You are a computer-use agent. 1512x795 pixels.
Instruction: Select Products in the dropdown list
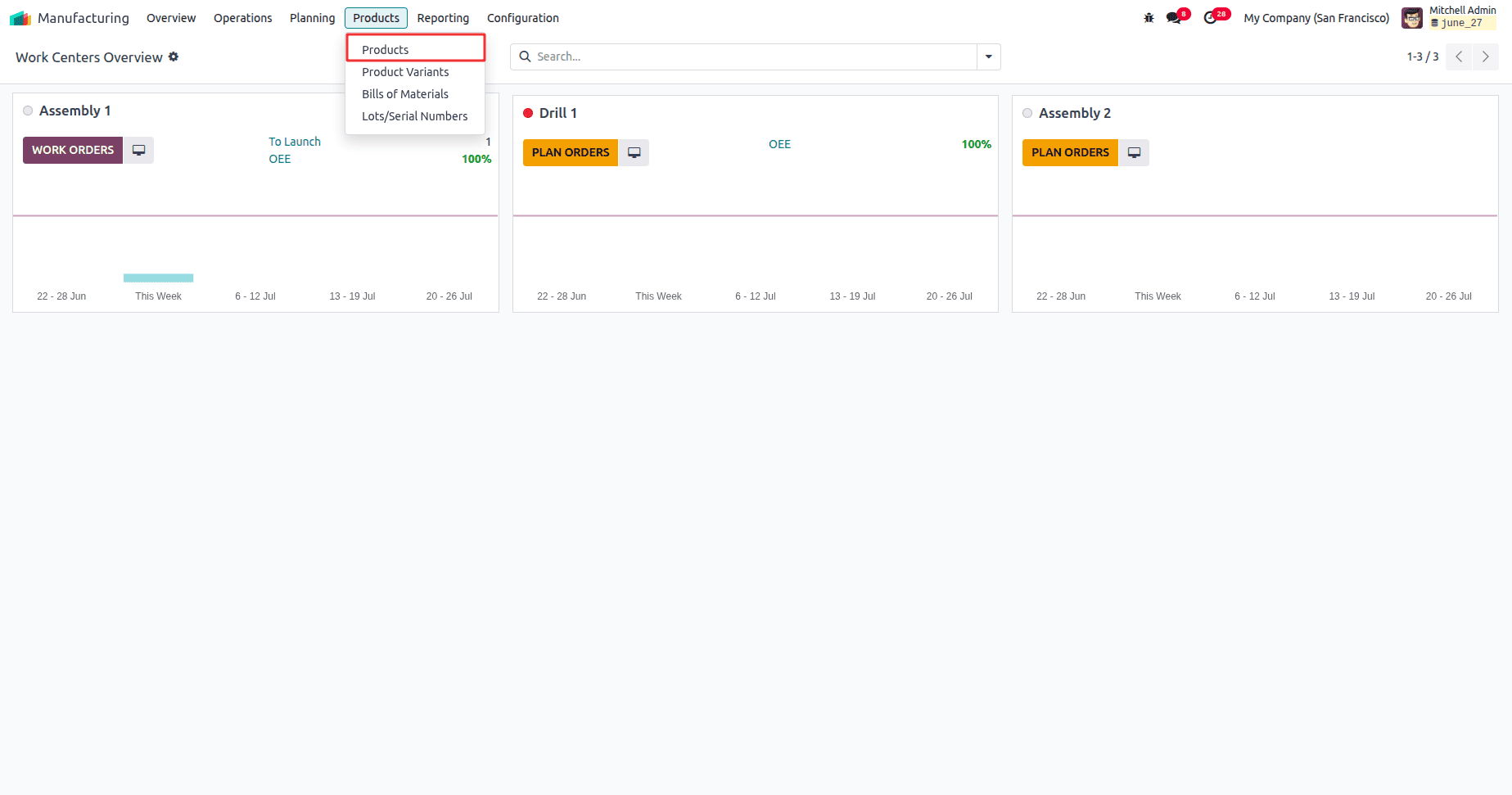pyautogui.click(x=416, y=49)
